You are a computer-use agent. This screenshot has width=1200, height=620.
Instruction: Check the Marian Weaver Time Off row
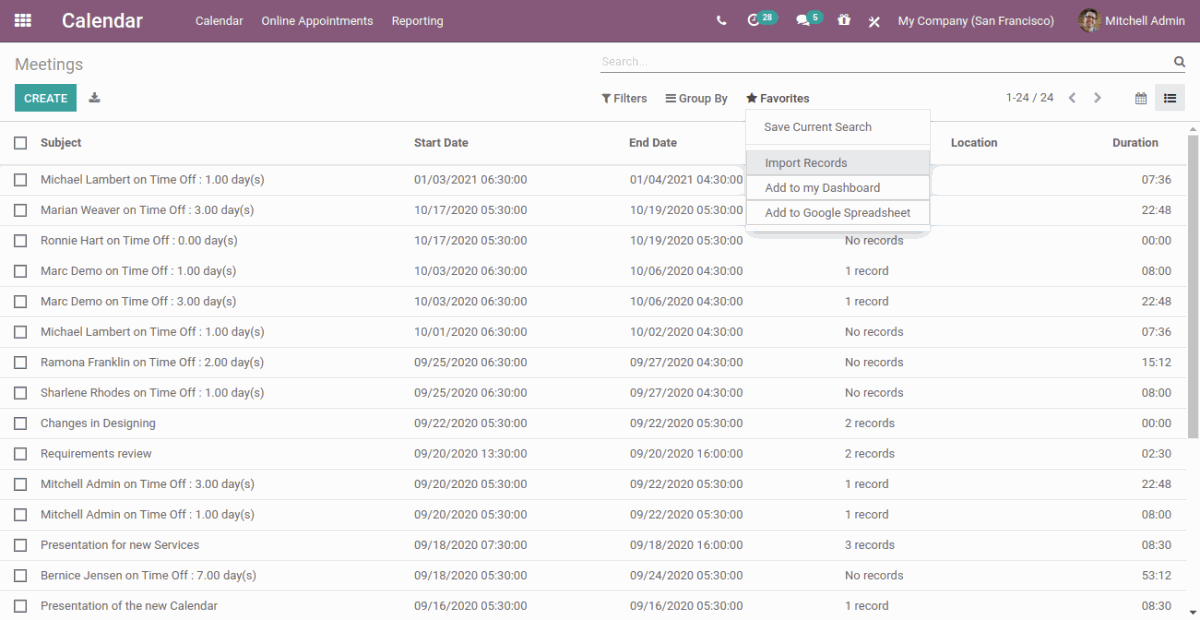point(21,210)
